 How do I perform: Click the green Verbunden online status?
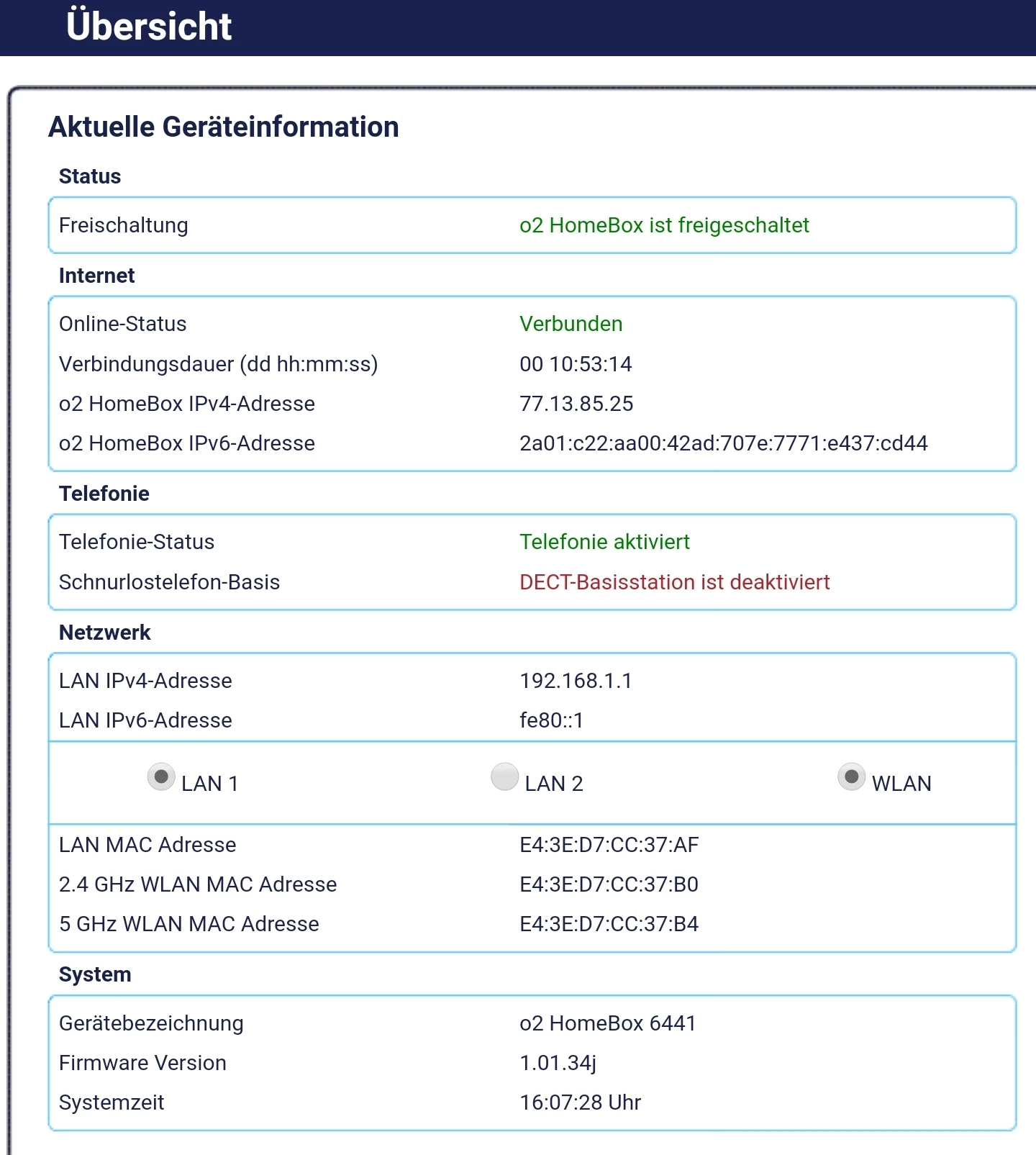(571, 324)
